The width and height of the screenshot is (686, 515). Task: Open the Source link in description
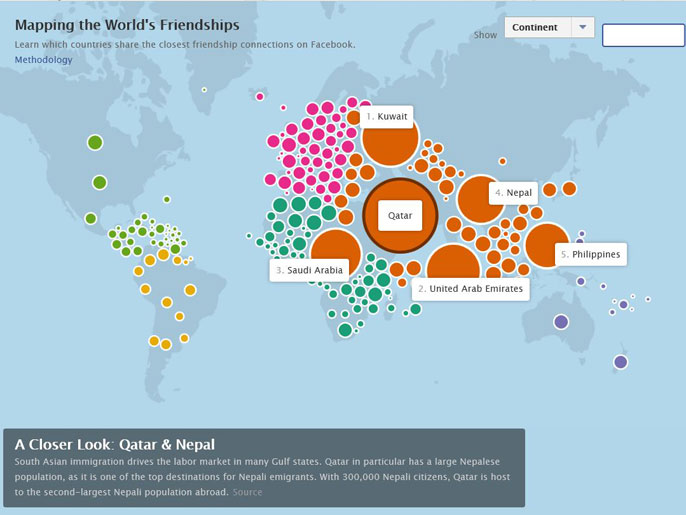tap(247, 492)
